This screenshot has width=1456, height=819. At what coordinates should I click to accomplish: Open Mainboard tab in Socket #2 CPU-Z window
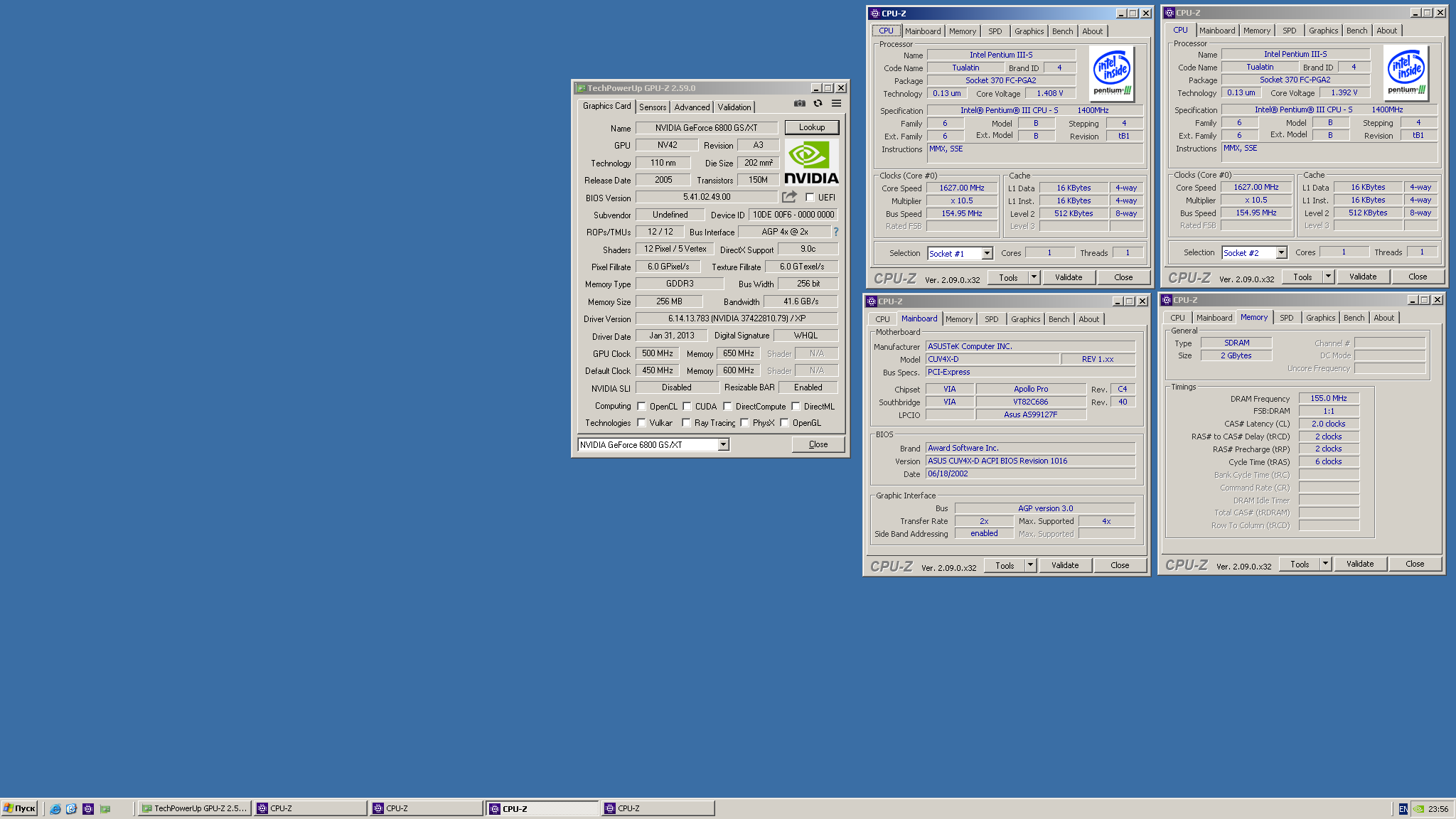(x=1217, y=31)
